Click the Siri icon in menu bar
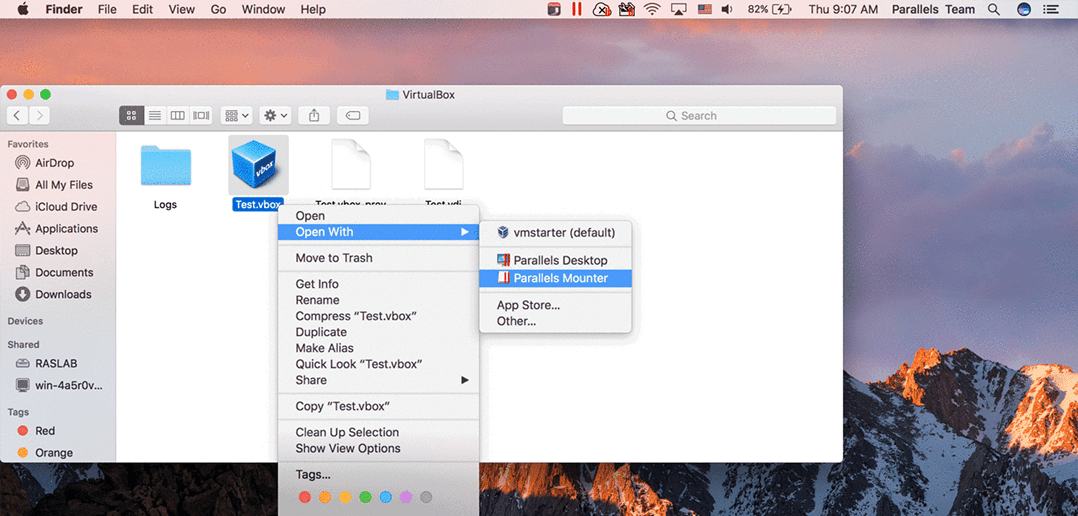The image size is (1078, 516). coord(1024,9)
